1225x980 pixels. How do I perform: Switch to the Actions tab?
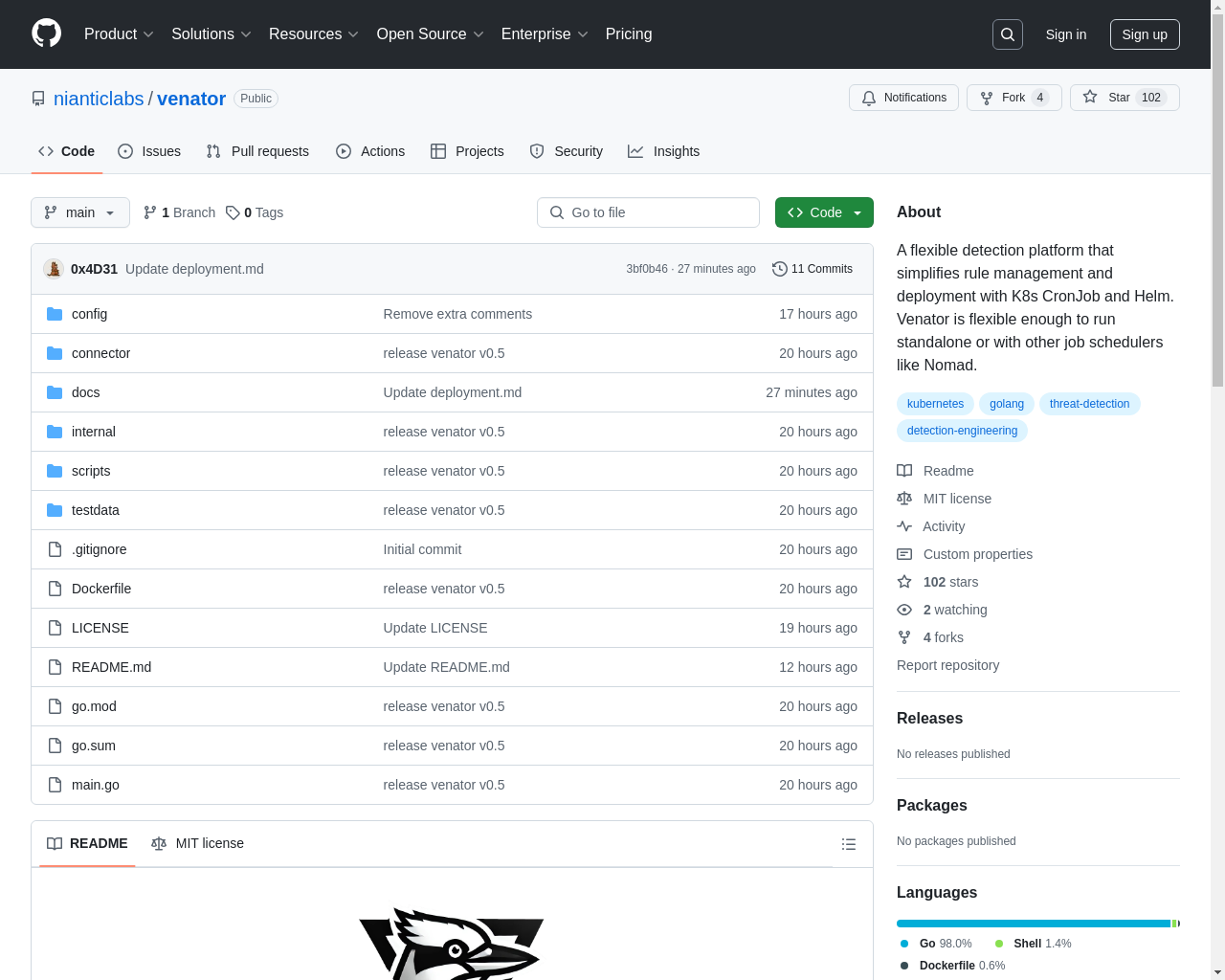(x=370, y=151)
